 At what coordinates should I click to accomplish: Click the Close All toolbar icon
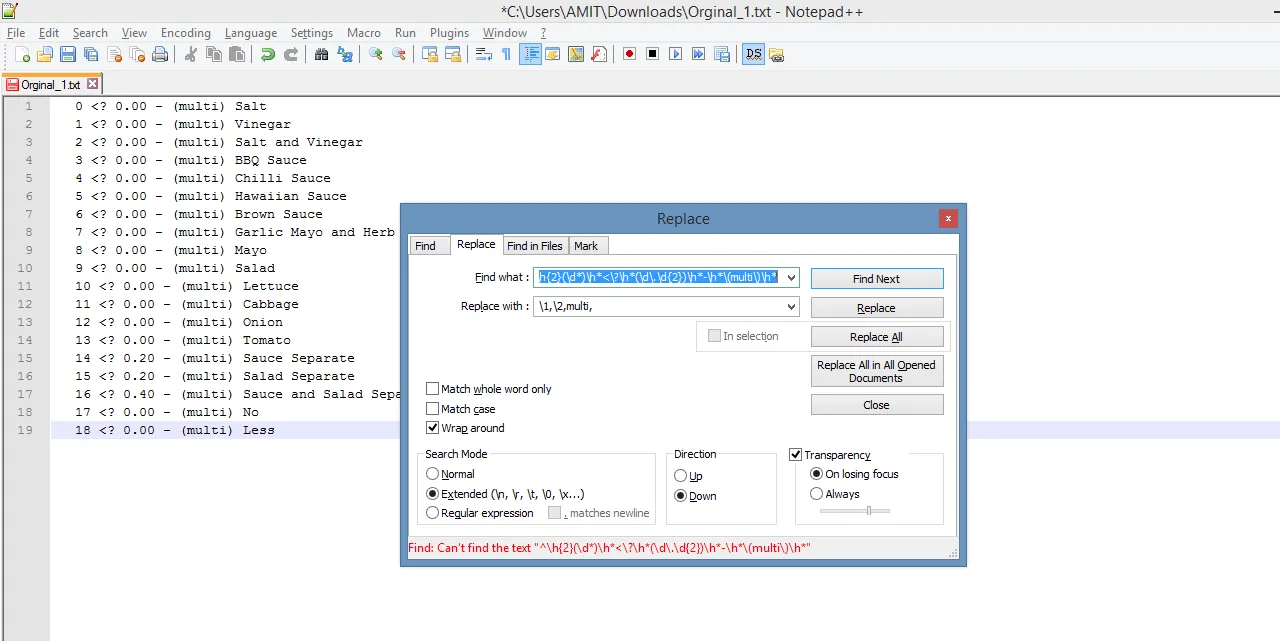[x=137, y=54]
